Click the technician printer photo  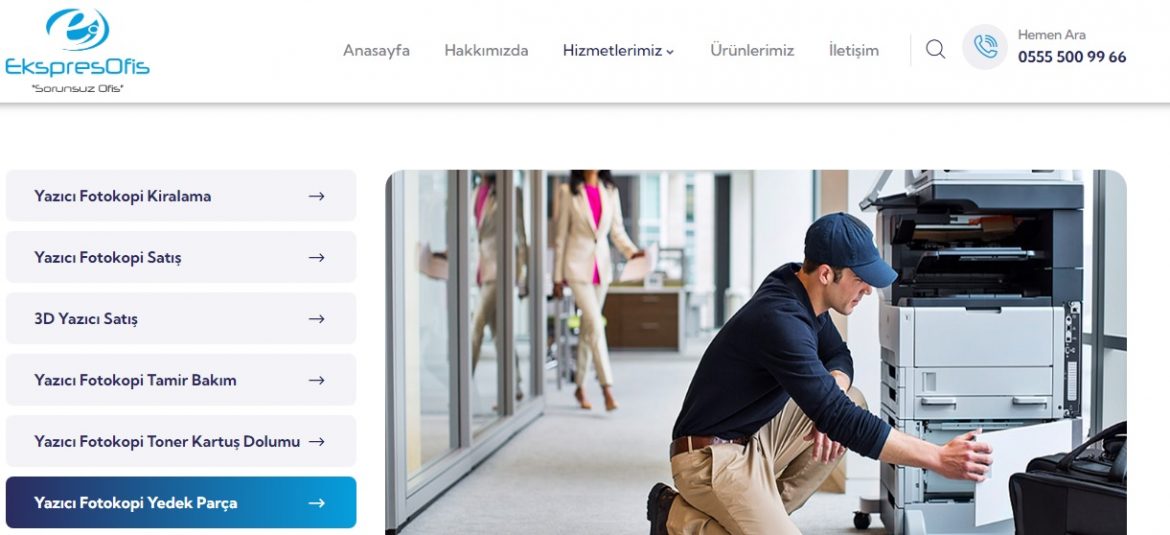point(755,352)
